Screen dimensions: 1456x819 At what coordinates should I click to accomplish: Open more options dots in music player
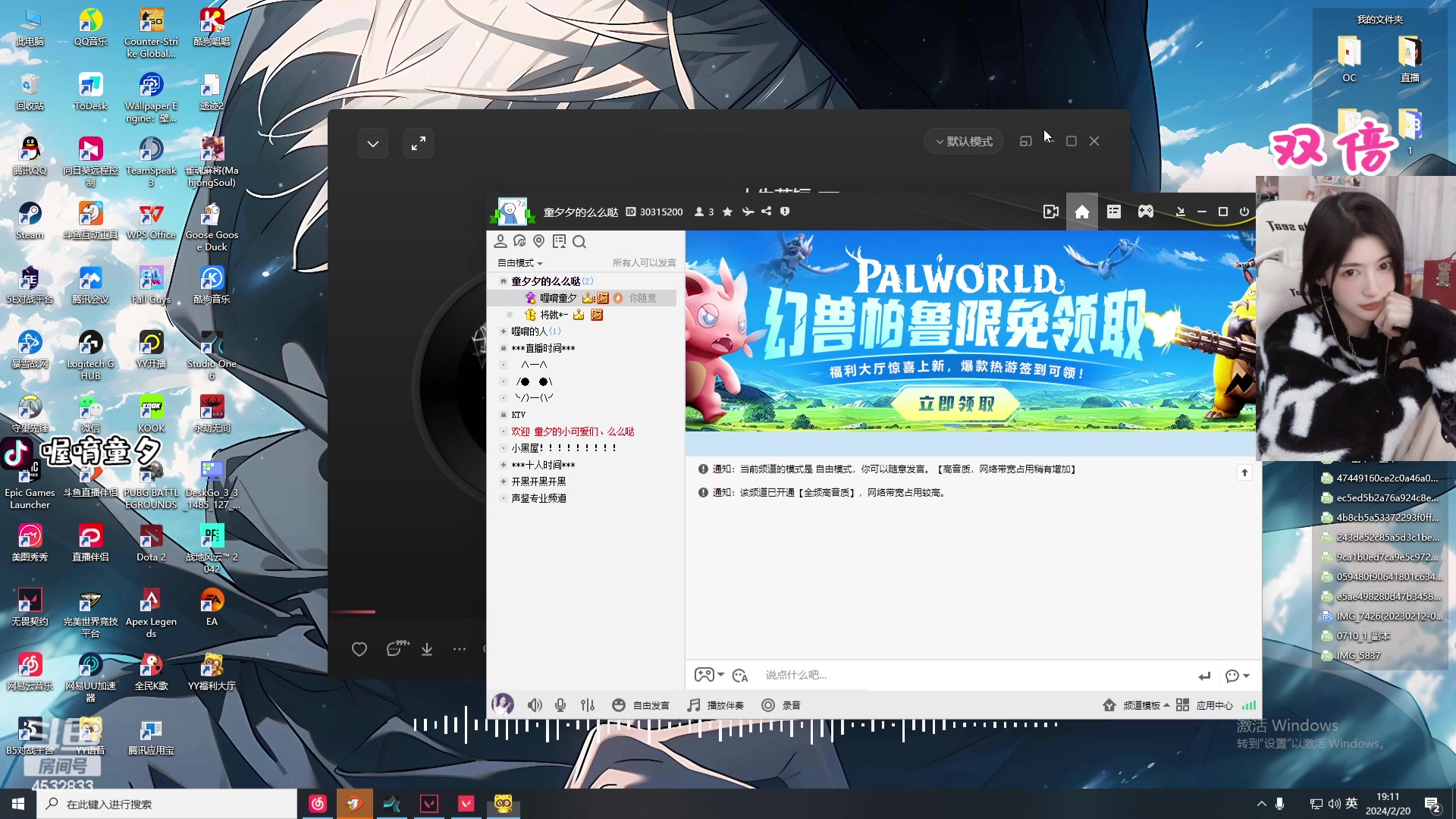pyautogui.click(x=460, y=649)
